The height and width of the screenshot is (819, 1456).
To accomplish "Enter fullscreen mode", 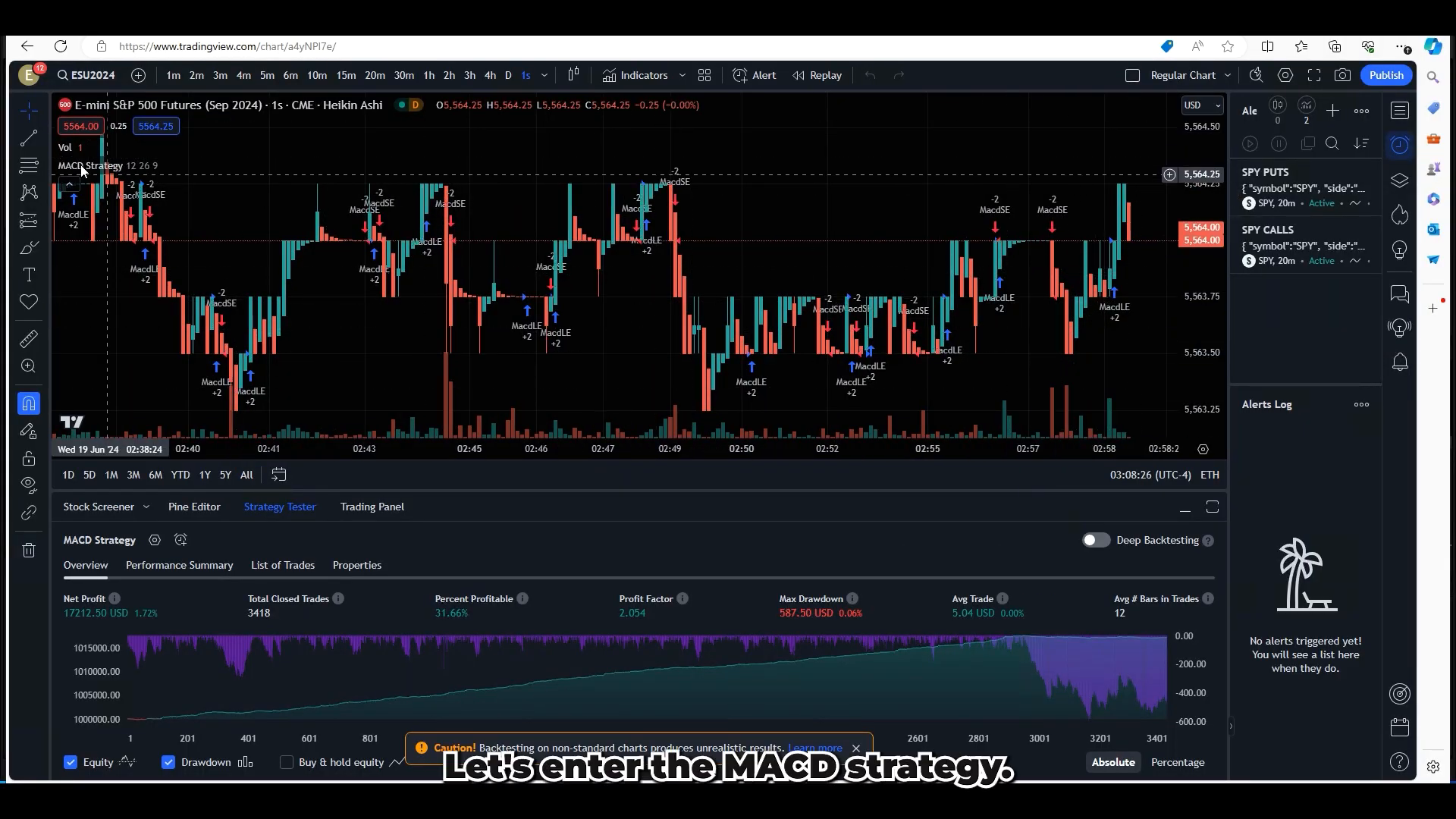I will (1314, 75).
